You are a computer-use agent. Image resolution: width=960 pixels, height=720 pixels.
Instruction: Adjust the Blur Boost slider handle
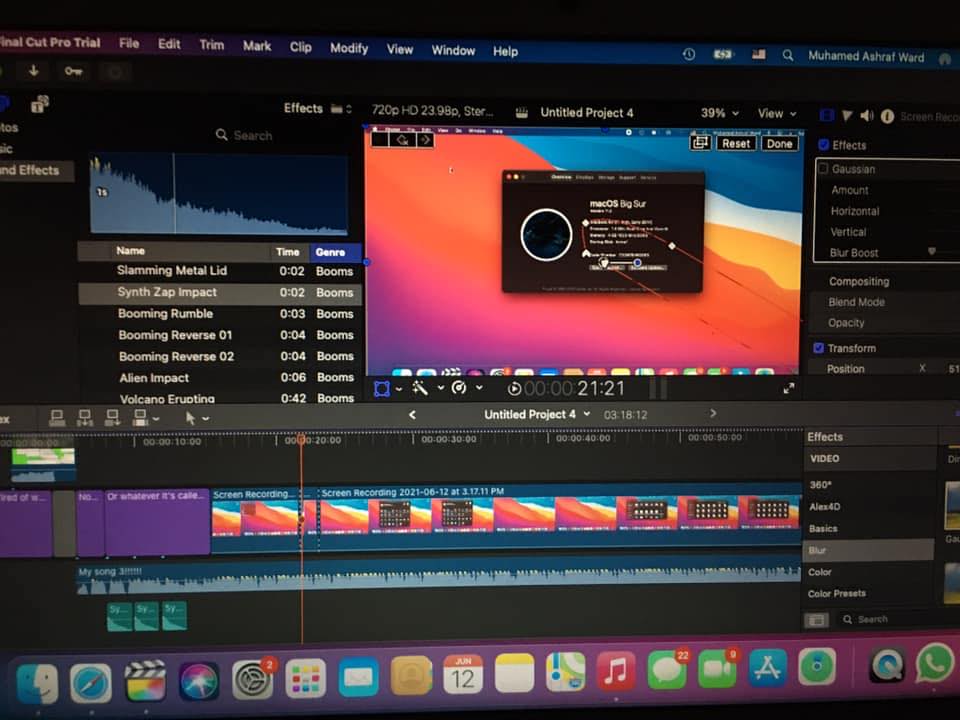(x=932, y=252)
